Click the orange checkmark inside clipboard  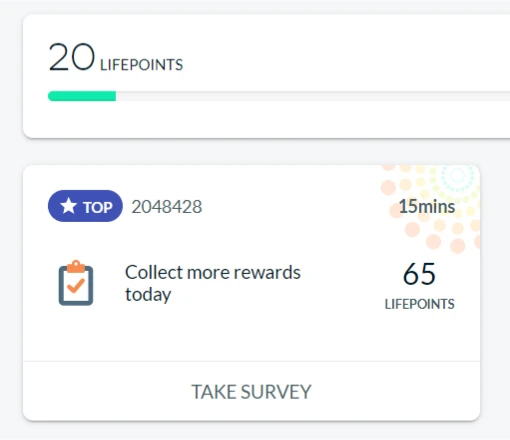coord(76,286)
